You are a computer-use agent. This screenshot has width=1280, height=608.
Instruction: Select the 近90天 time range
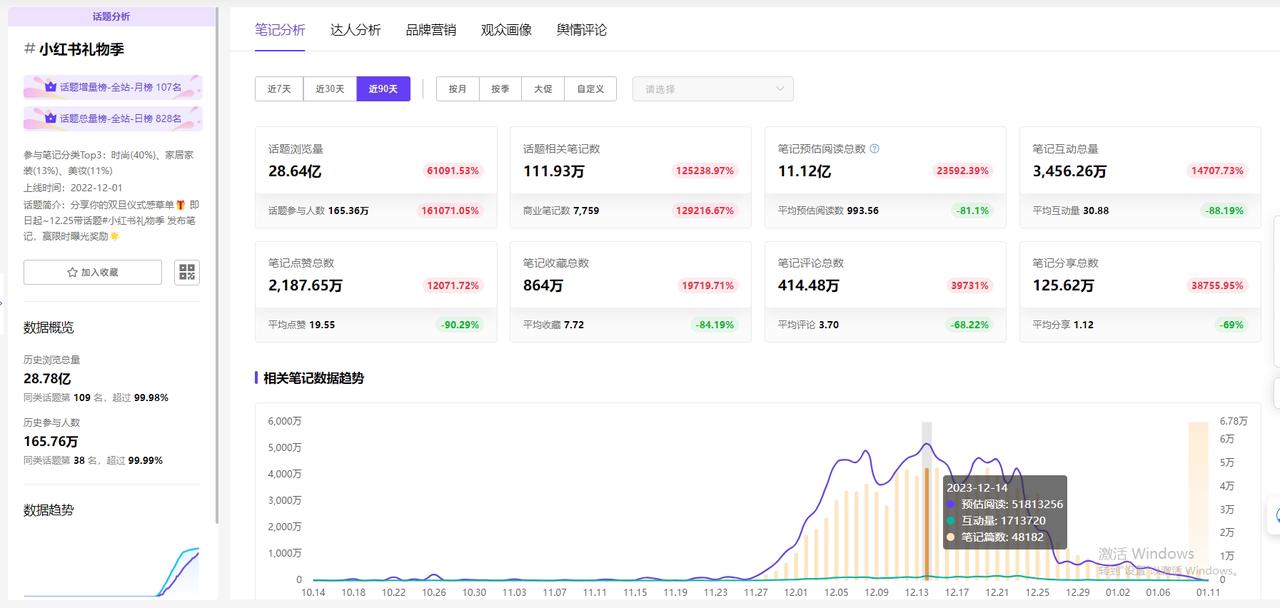coord(383,89)
